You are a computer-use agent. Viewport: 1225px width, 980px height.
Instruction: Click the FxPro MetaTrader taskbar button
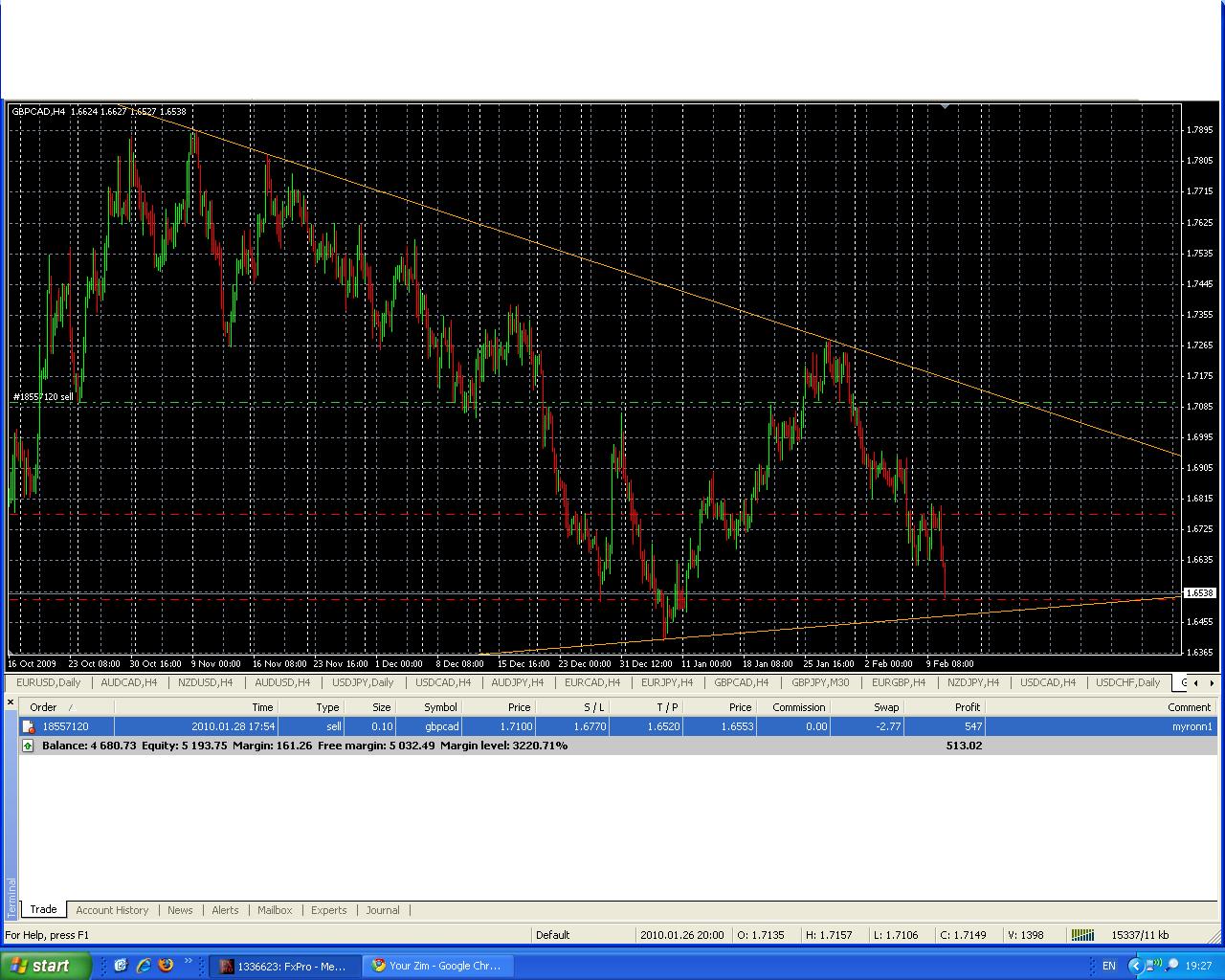click(x=283, y=966)
